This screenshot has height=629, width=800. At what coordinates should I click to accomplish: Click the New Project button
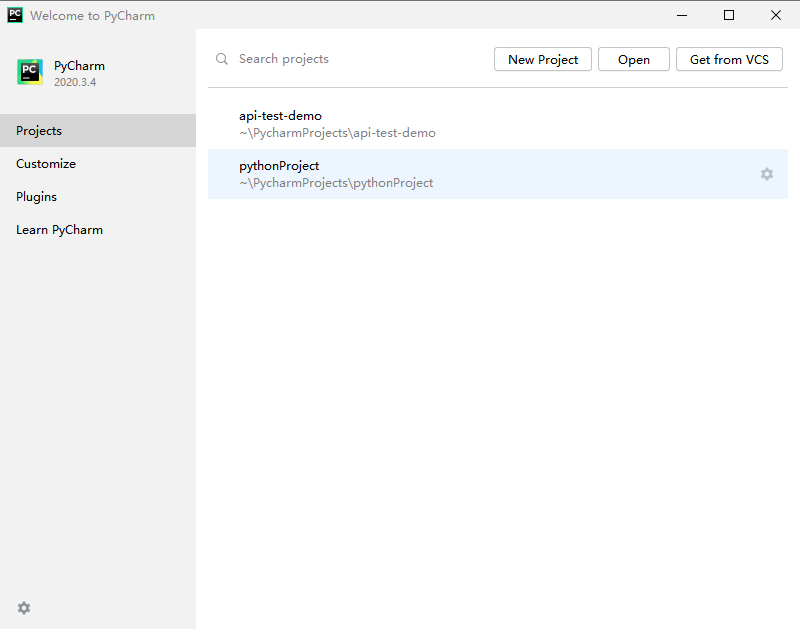(543, 59)
